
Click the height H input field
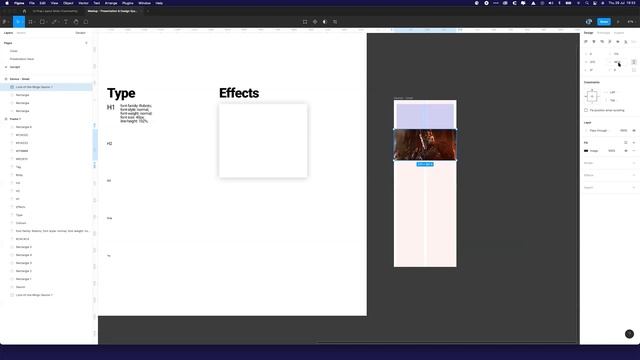click(617, 62)
